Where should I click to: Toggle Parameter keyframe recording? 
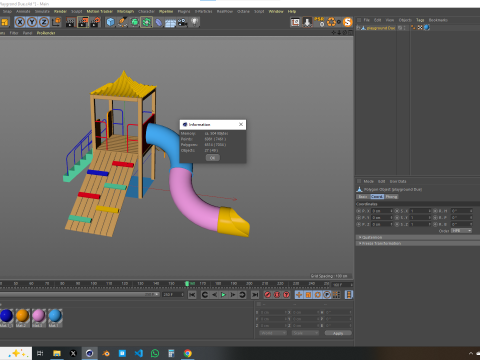(x=327, y=295)
